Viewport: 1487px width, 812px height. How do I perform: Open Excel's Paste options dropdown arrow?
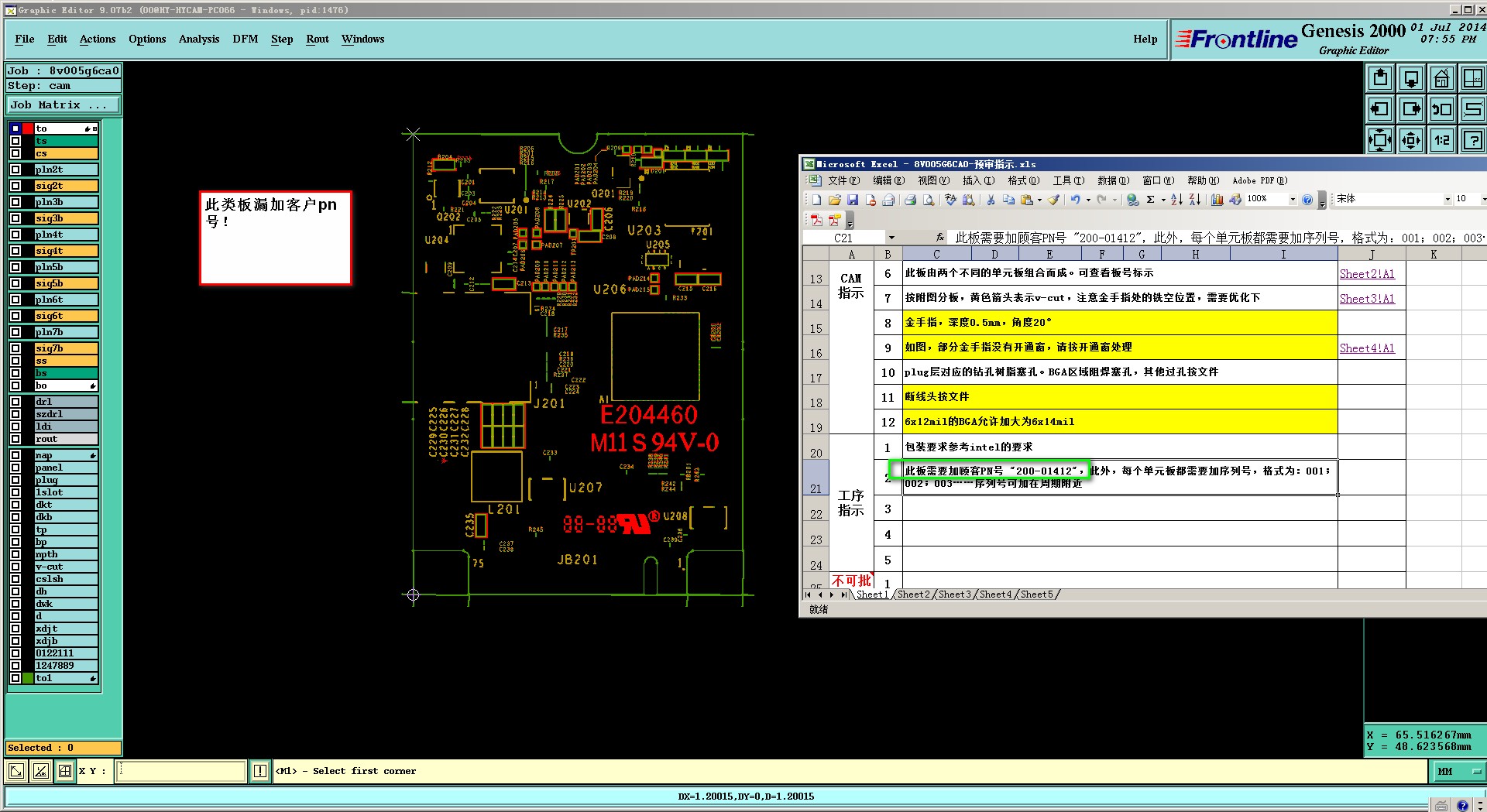[x=1039, y=200]
